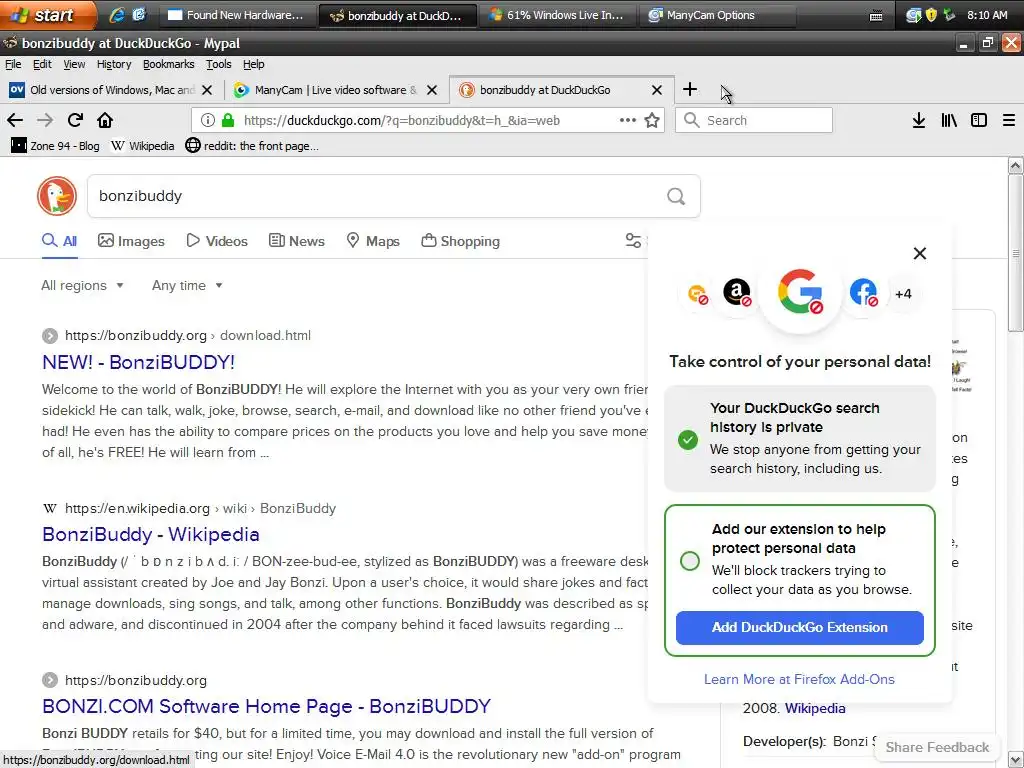Open the File menu
This screenshot has width=1024, height=768.
coord(13,64)
